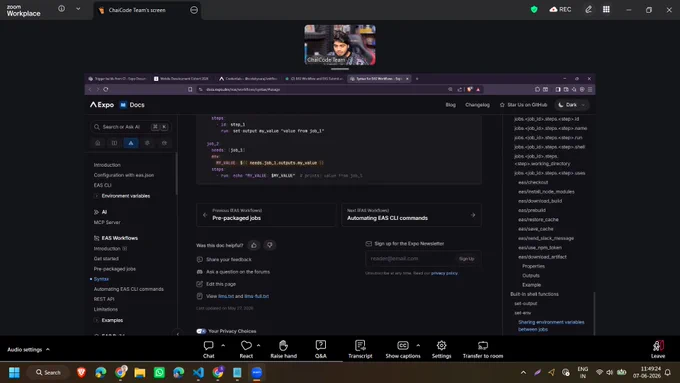Image resolution: width=680 pixels, height=383 pixels.
Task: Open the Q&A panel
Action: pos(320,349)
